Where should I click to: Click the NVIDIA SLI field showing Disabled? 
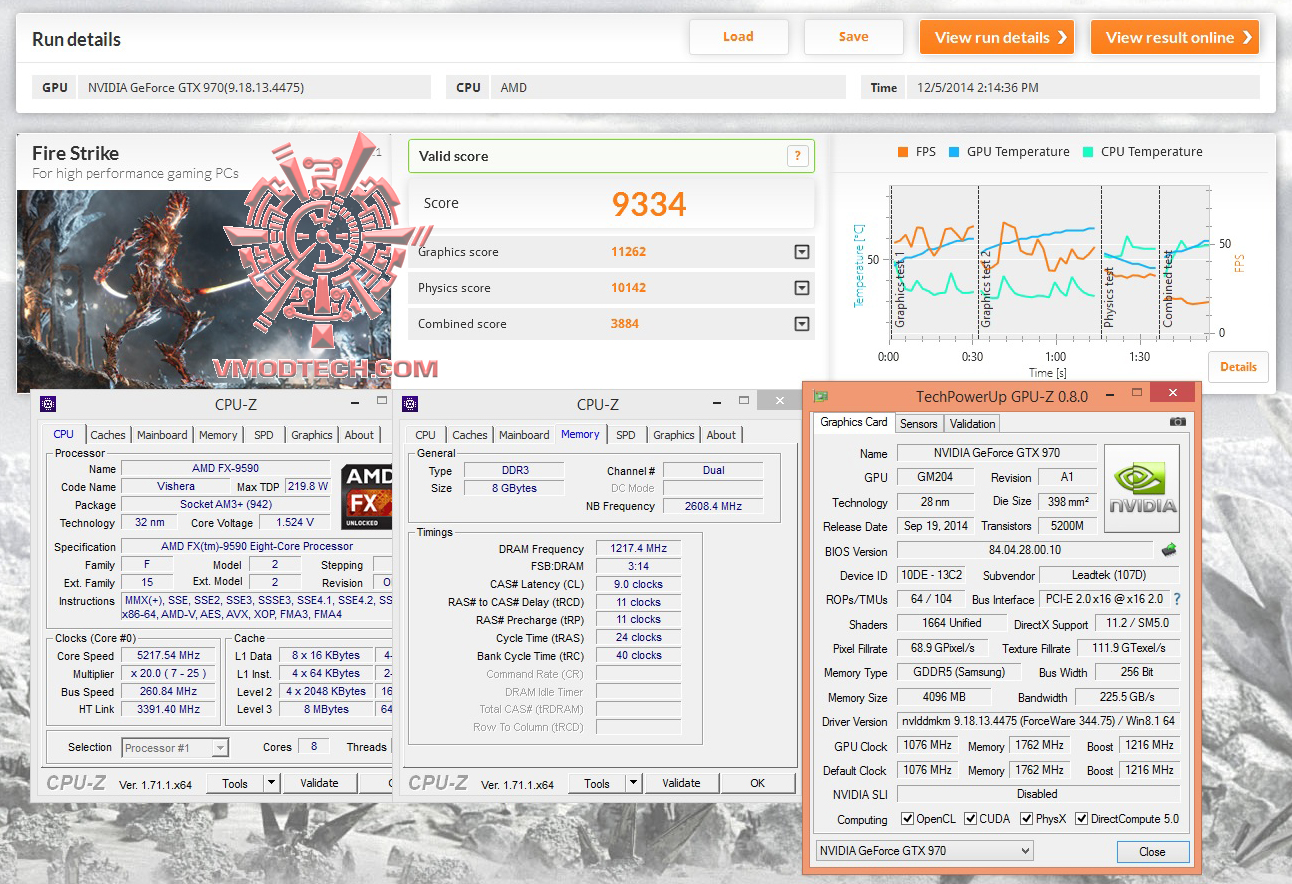click(1038, 794)
